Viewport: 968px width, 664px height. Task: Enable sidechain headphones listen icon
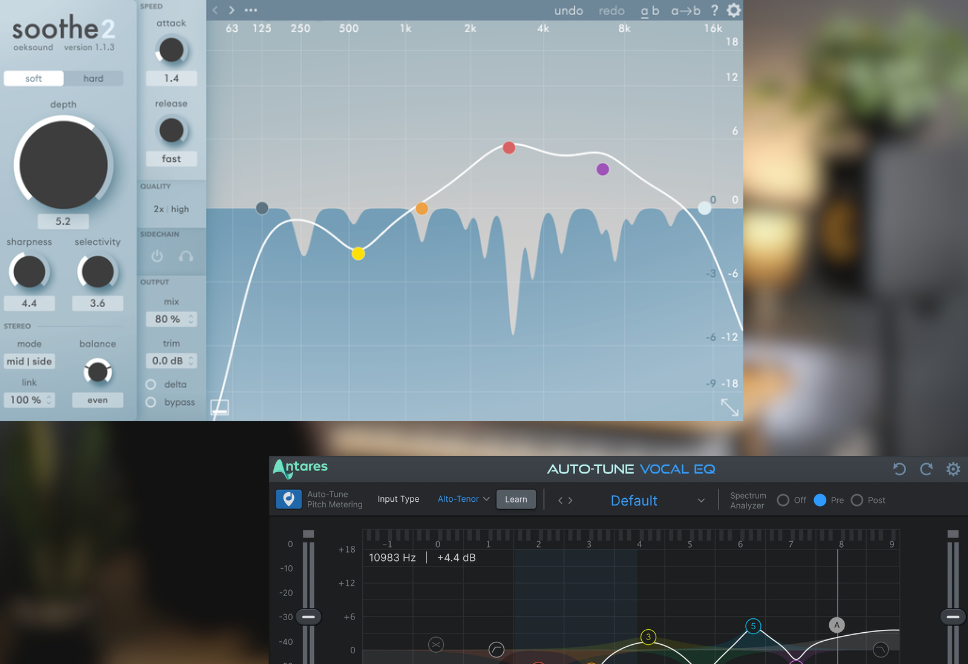pos(186,255)
